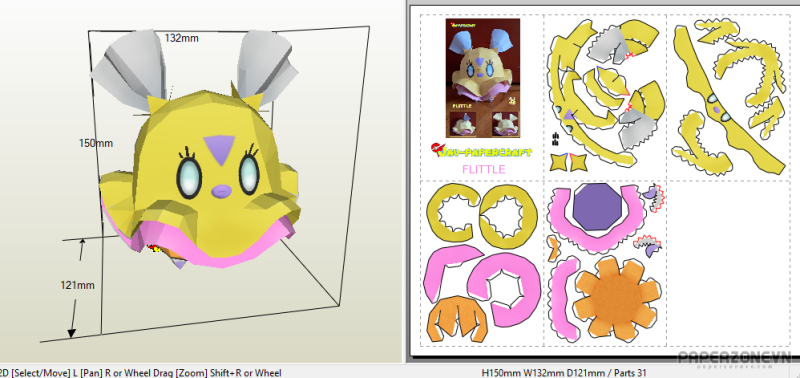The height and width of the screenshot is (378, 800).
Task: Click the small black figure icon on the second page
Action: click(555, 138)
